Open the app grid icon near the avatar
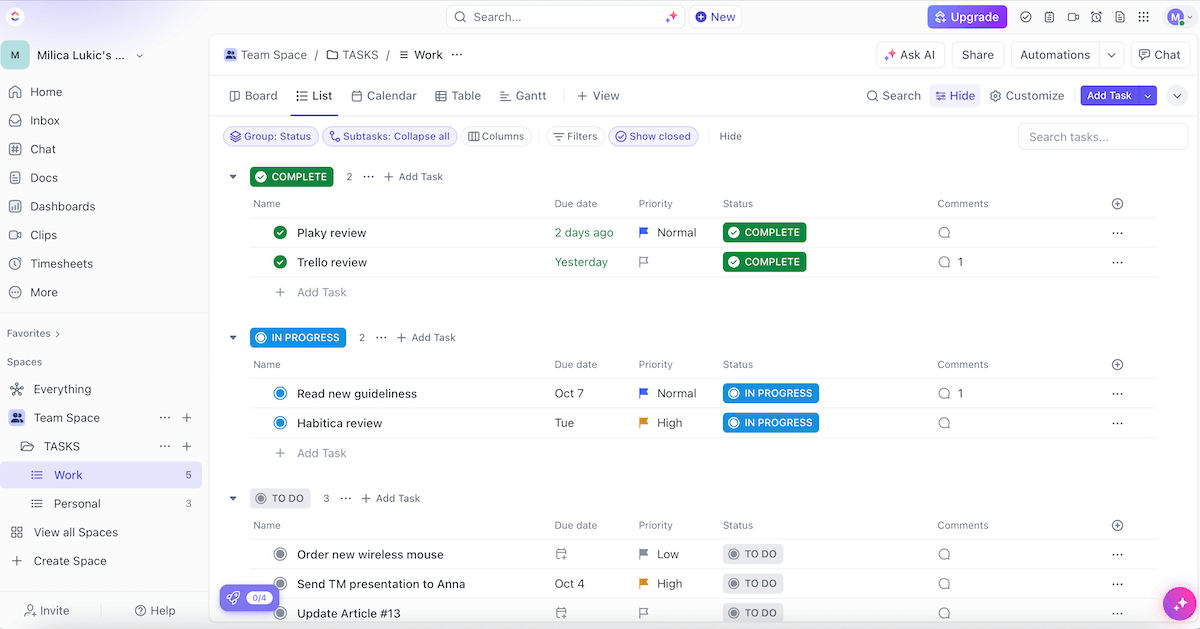Screen dimensions: 1200x629 pos(1145,17)
